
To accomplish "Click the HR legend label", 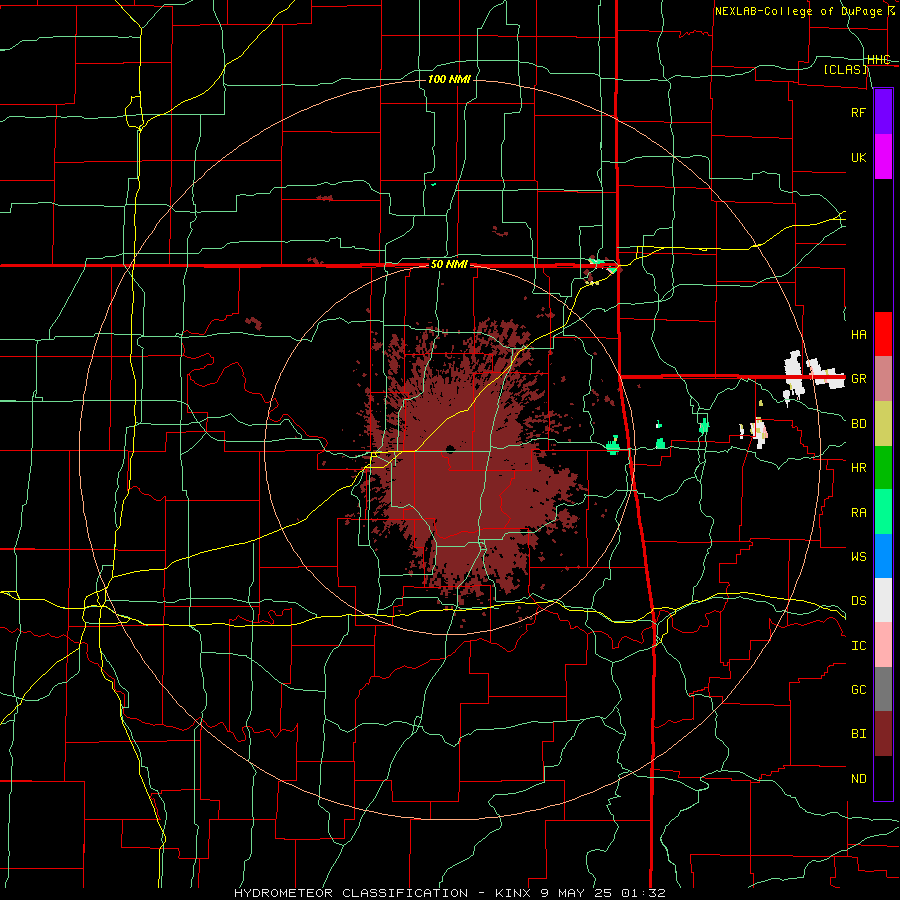I will [x=859, y=468].
